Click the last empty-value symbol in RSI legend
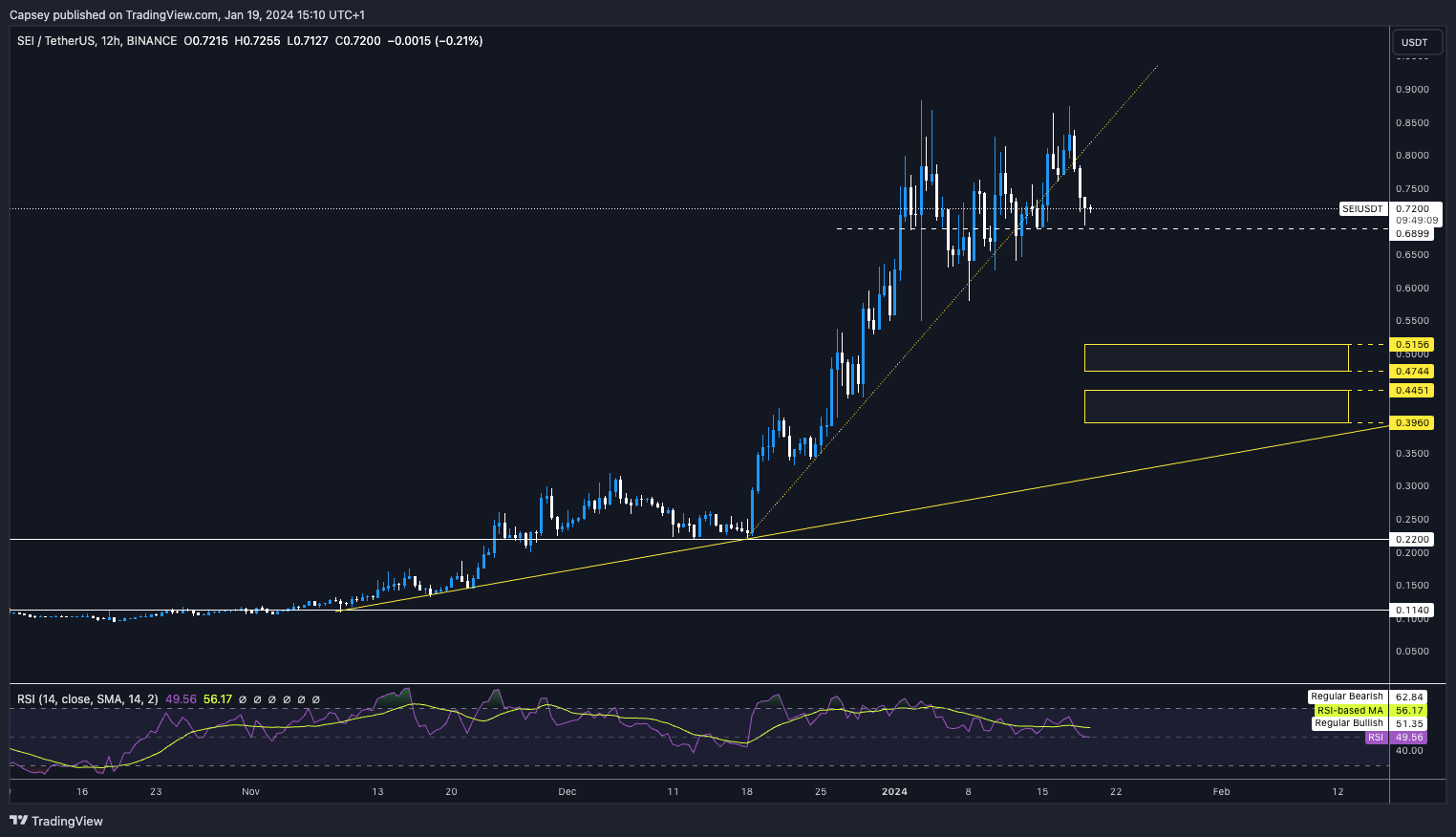1456x837 pixels. 316,699
